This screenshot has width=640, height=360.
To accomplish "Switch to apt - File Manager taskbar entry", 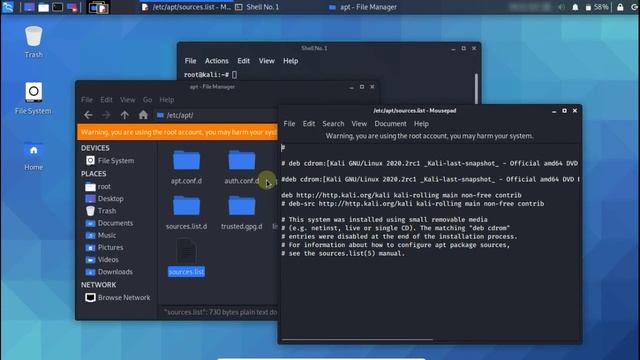I will [x=363, y=7].
